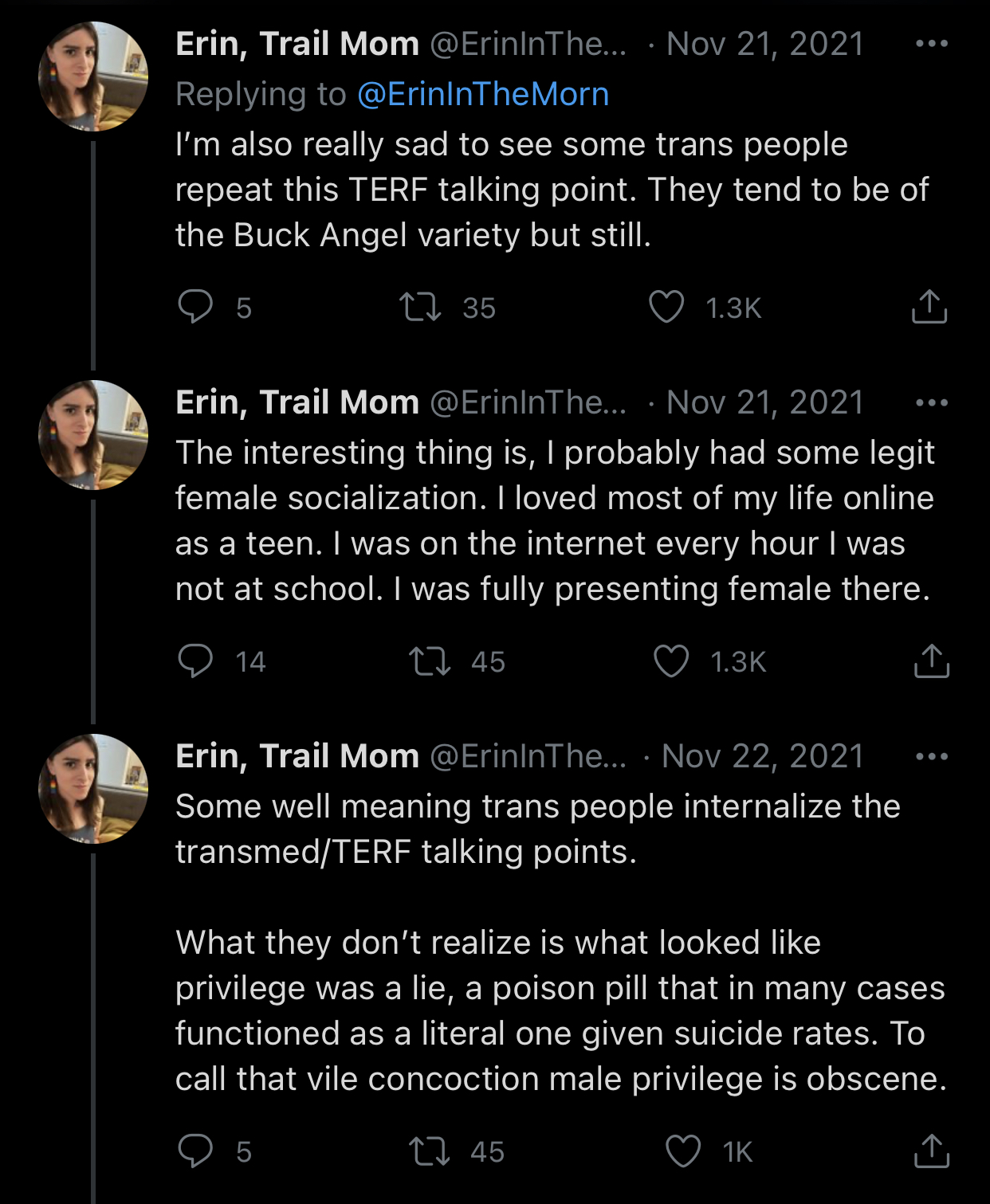Open more options on second tweet
This screenshot has height=1204, width=990.
(x=932, y=402)
